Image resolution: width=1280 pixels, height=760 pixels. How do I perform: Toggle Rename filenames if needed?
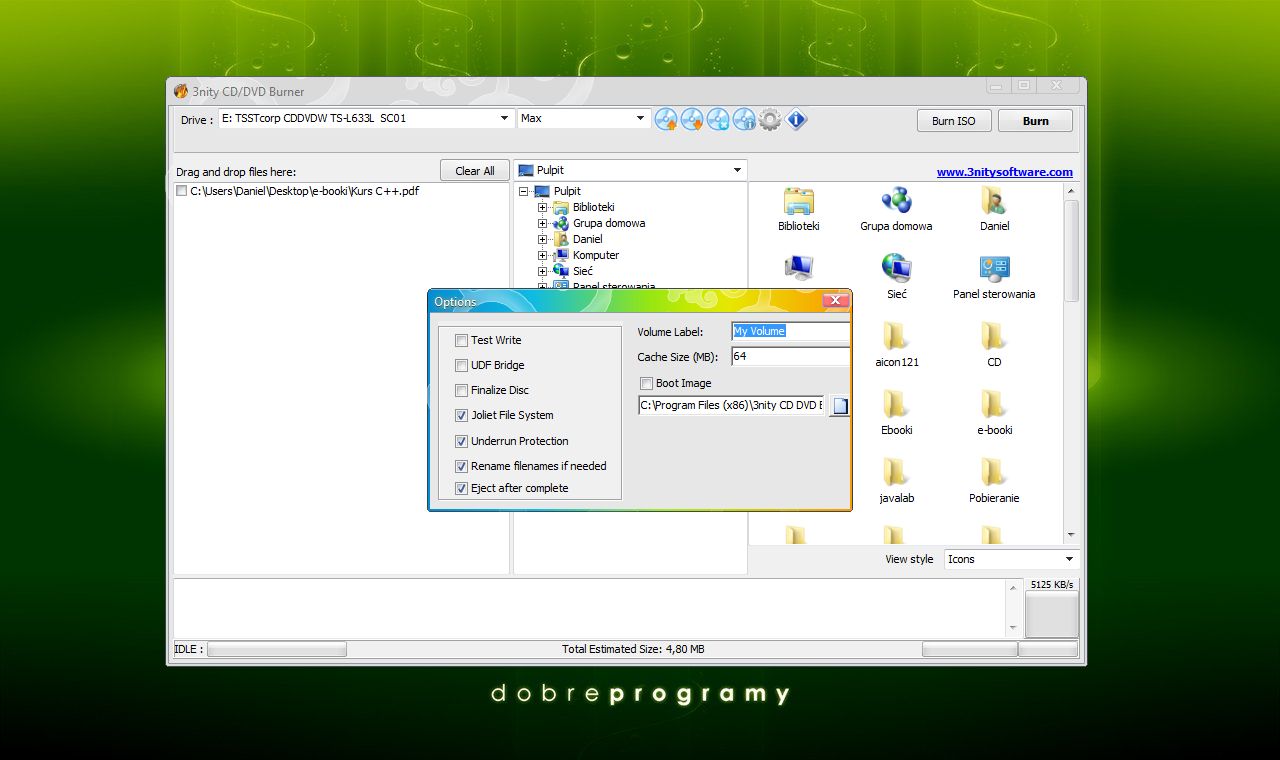pos(461,466)
